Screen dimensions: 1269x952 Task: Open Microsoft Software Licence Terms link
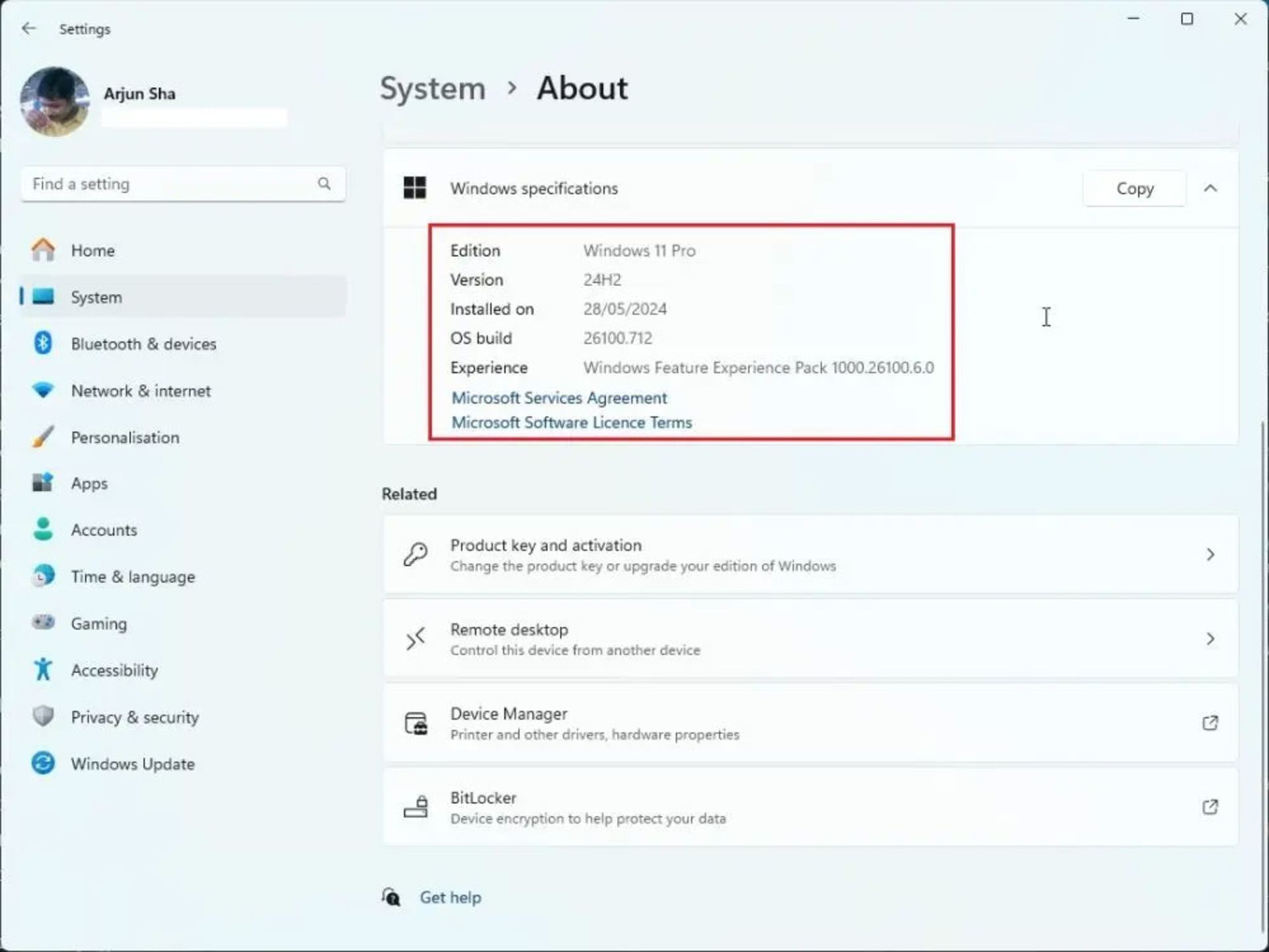[x=572, y=423]
